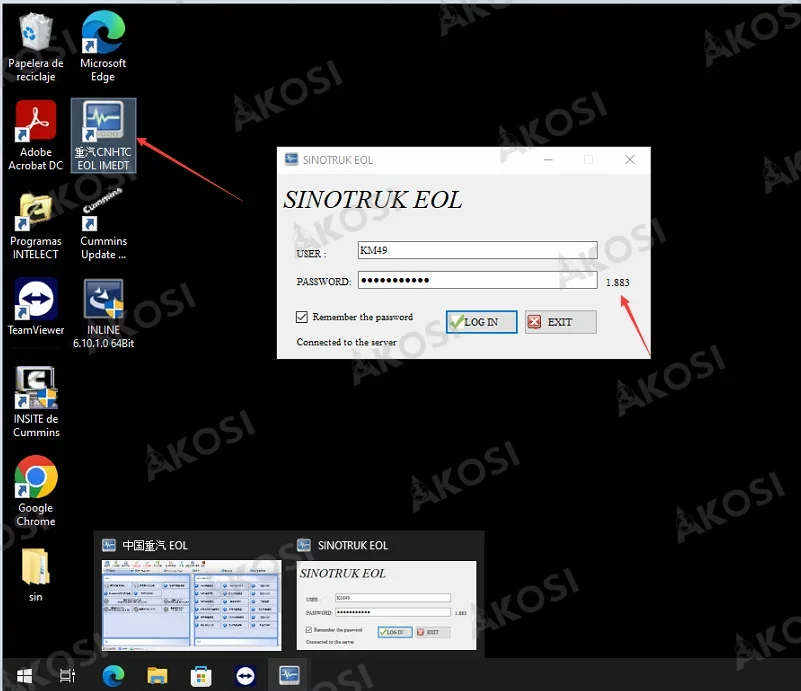Click the SINOTRUK EOL title bar icon

click(291, 159)
